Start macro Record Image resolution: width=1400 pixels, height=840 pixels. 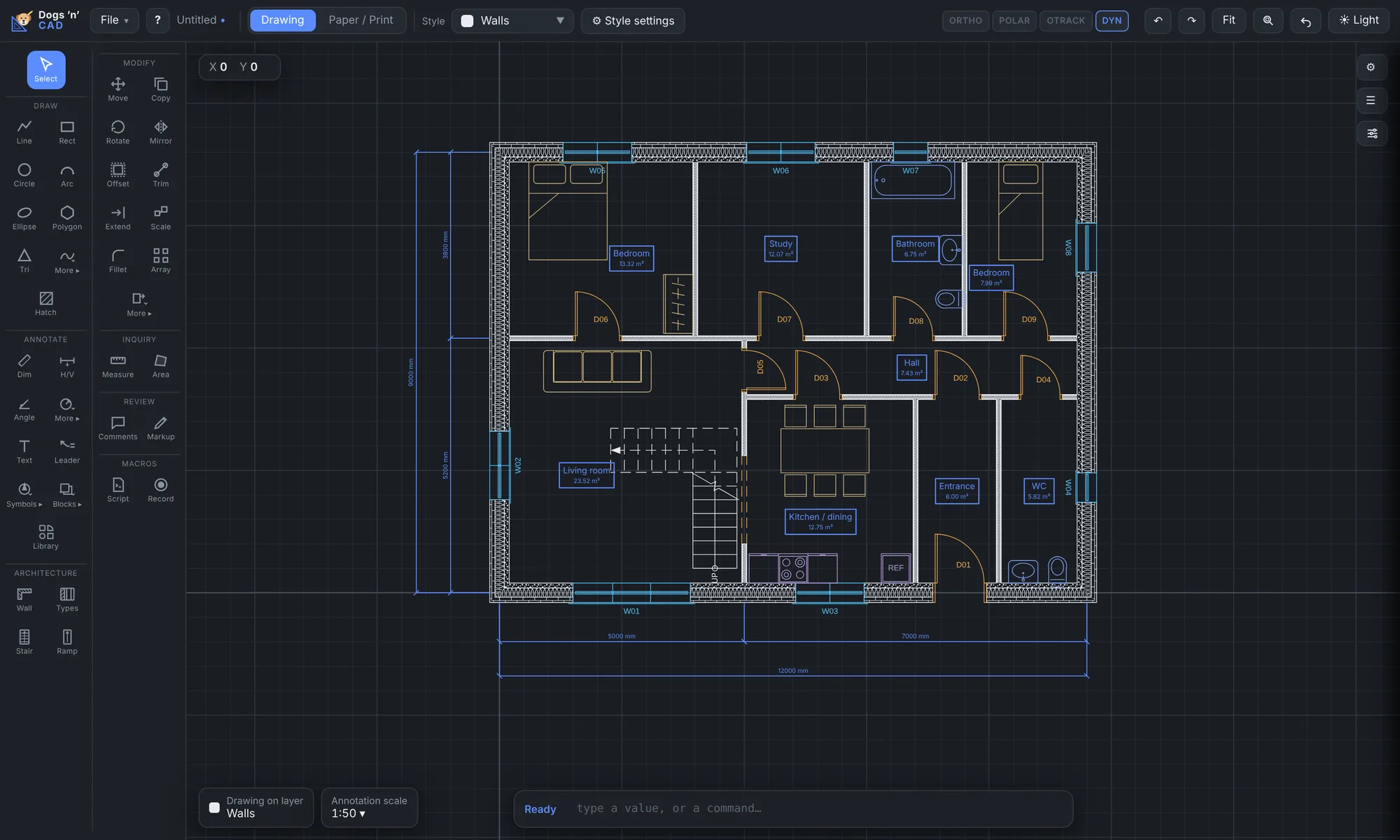tap(160, 490)
